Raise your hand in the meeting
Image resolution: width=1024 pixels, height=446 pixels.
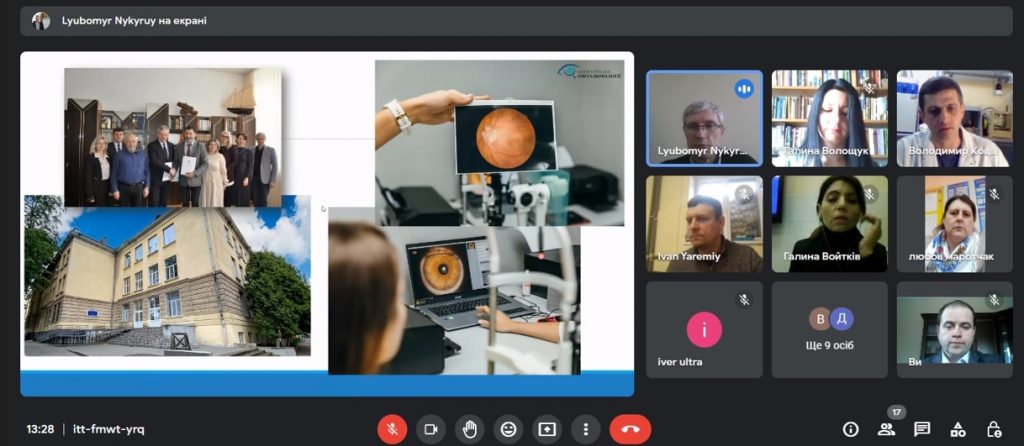click(x=469, y=429)
